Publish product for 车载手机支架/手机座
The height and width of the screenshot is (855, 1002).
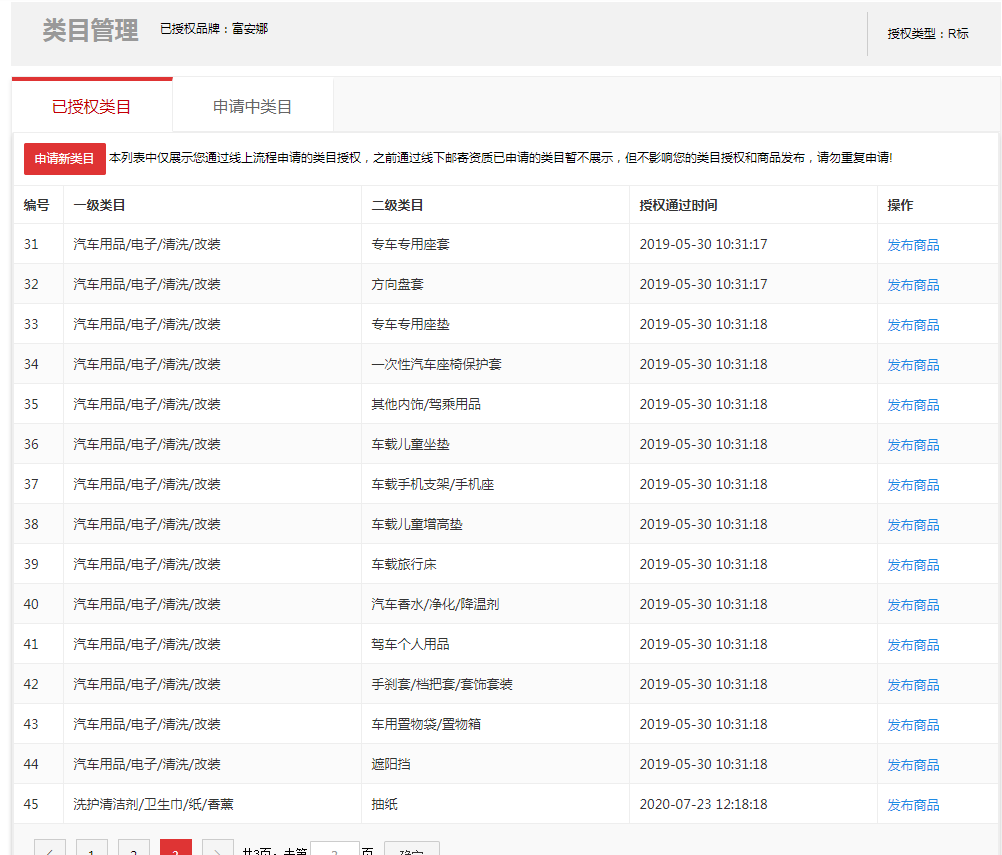point(913,485)
